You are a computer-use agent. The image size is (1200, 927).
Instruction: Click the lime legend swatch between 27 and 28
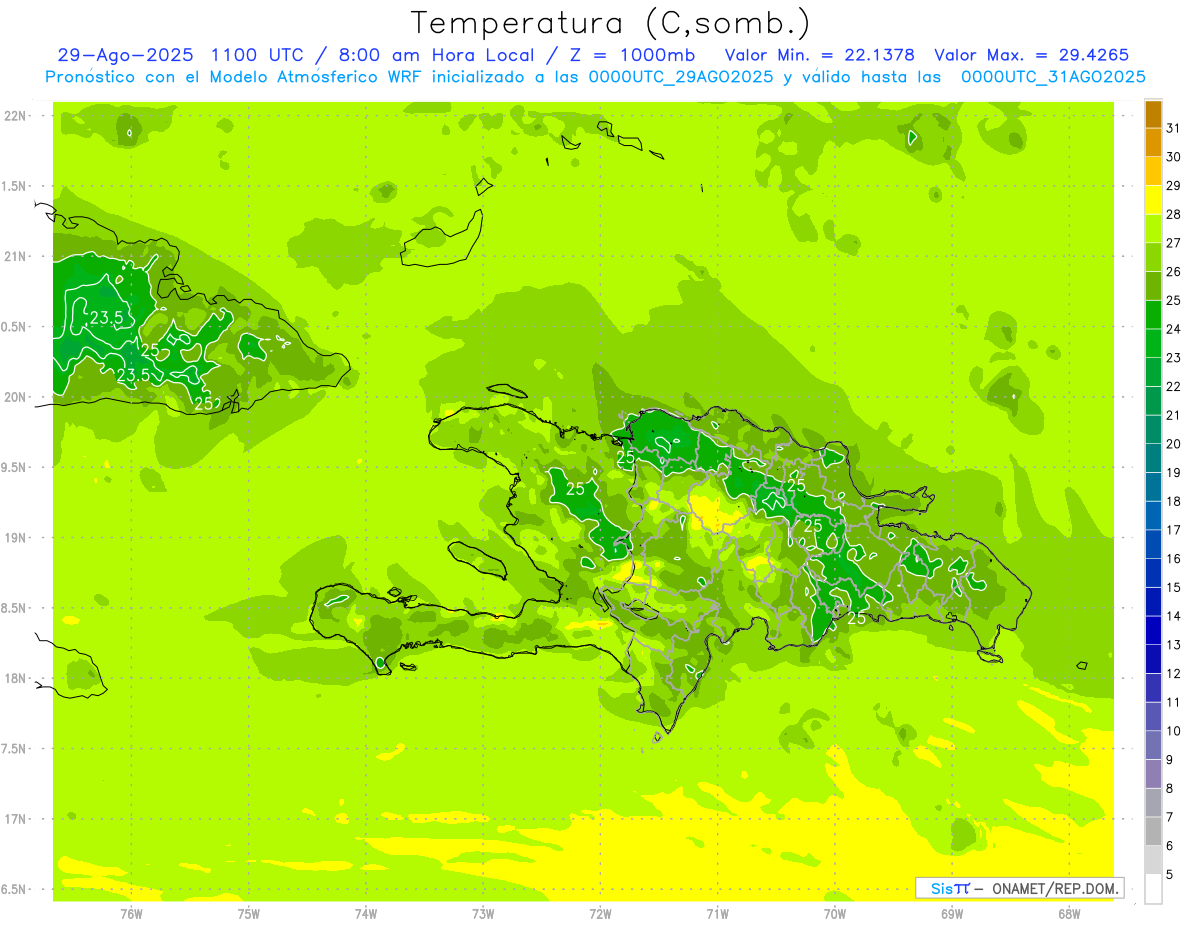tap(1153, 229)
